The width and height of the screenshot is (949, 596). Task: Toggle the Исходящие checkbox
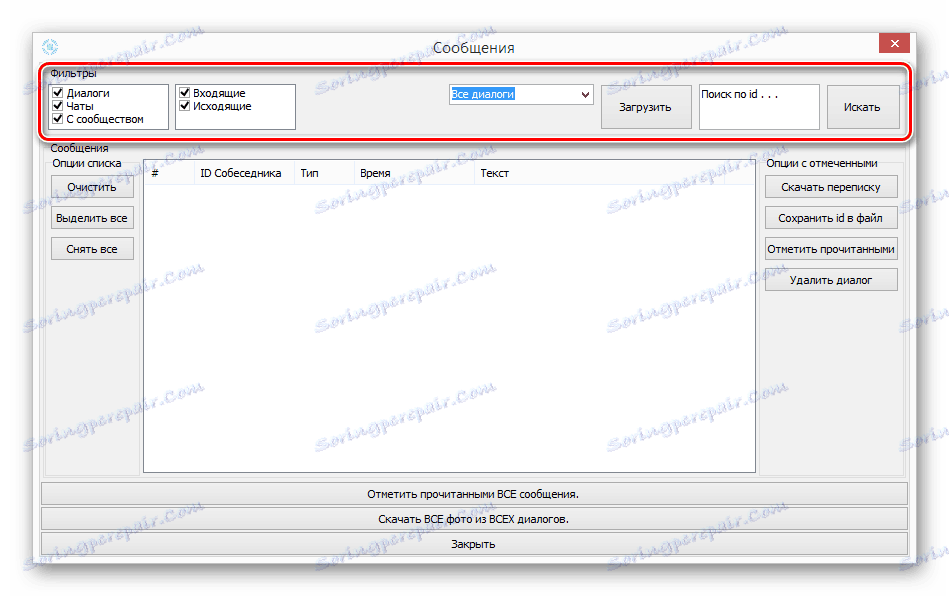[185, 105]
